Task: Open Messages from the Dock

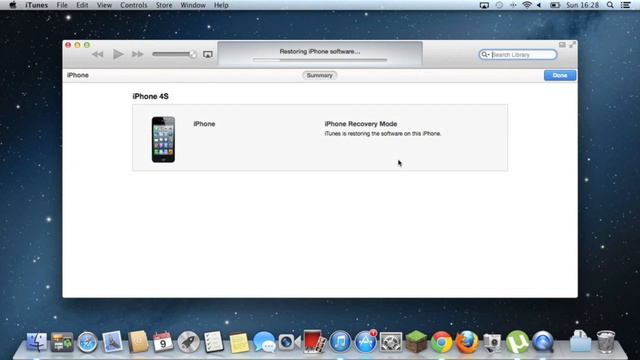Action: coord(264,342)
